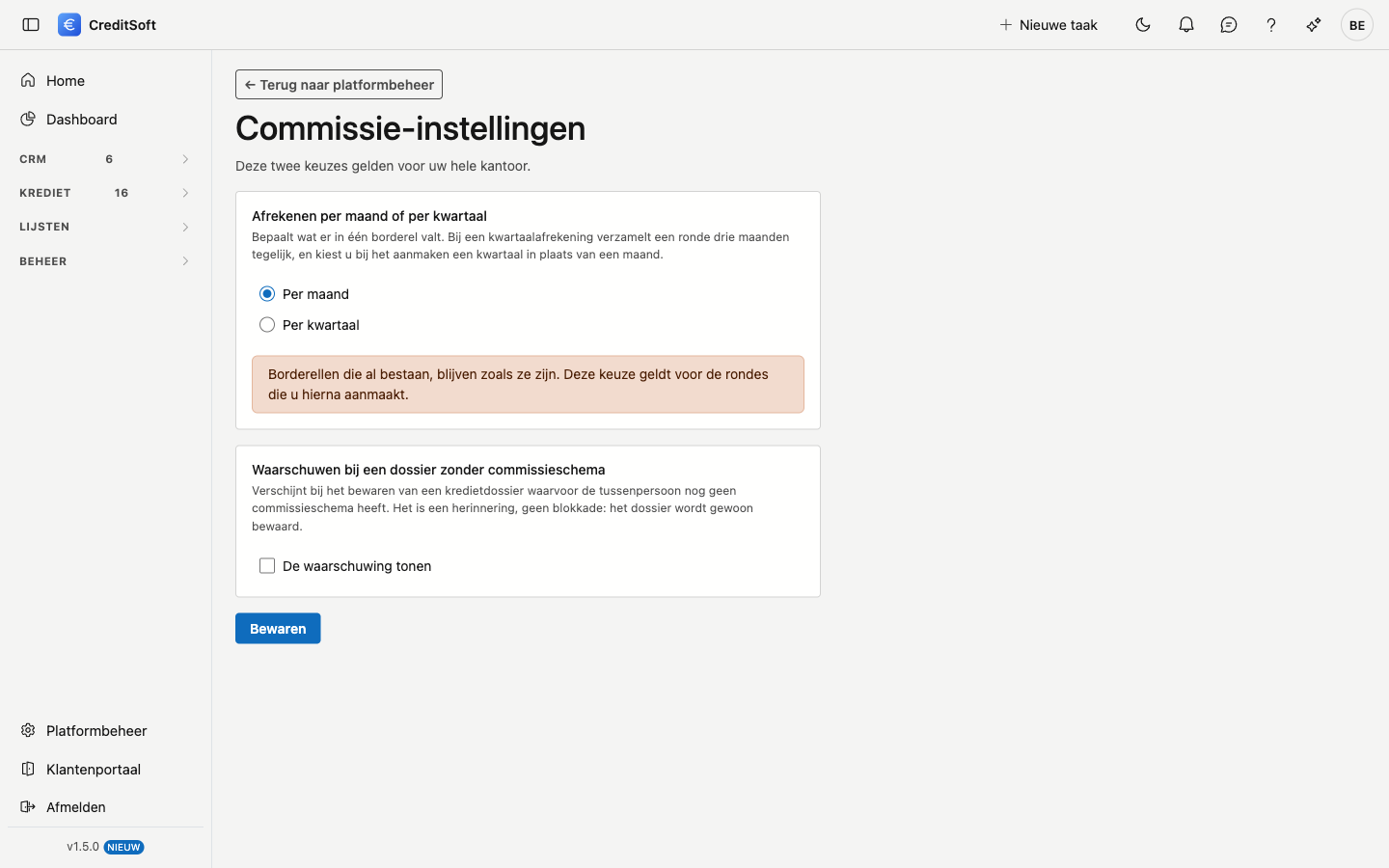The height and width of the screenshot is (868, 1389).
Task: Click Terug naar platformbeheer button
Action: [x=339, y=84]
